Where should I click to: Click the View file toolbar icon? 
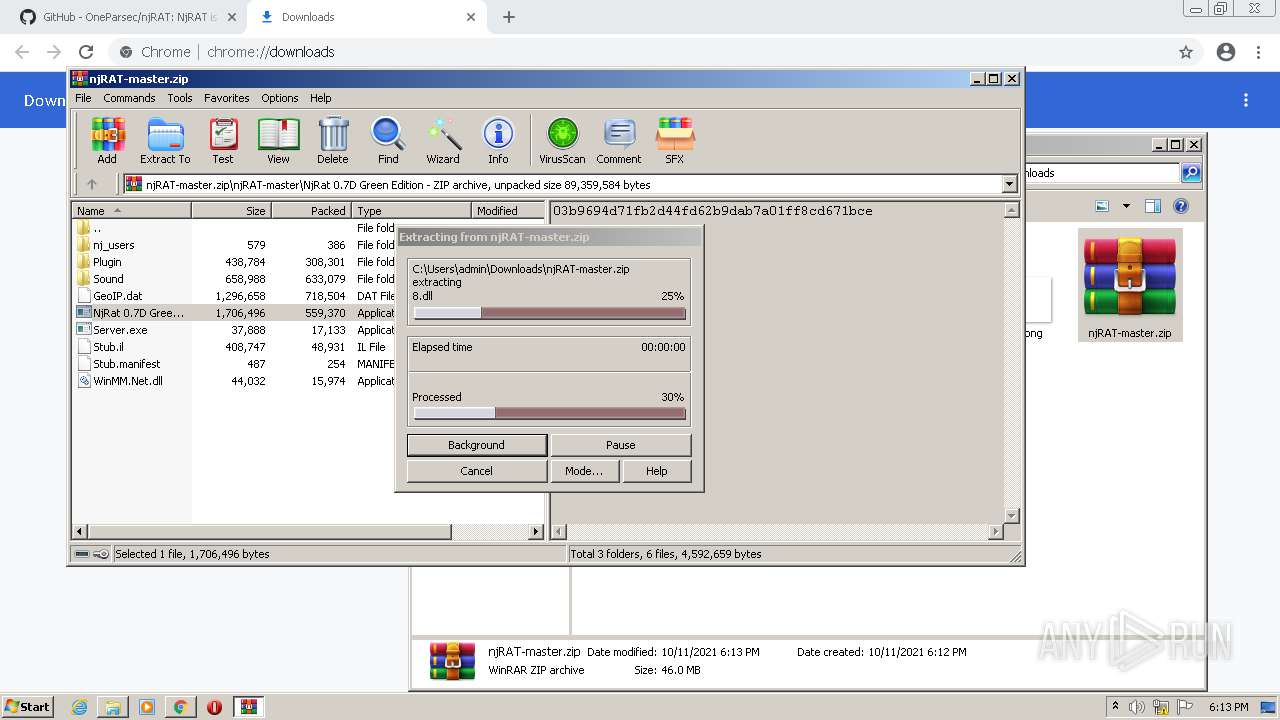(278, 140)
